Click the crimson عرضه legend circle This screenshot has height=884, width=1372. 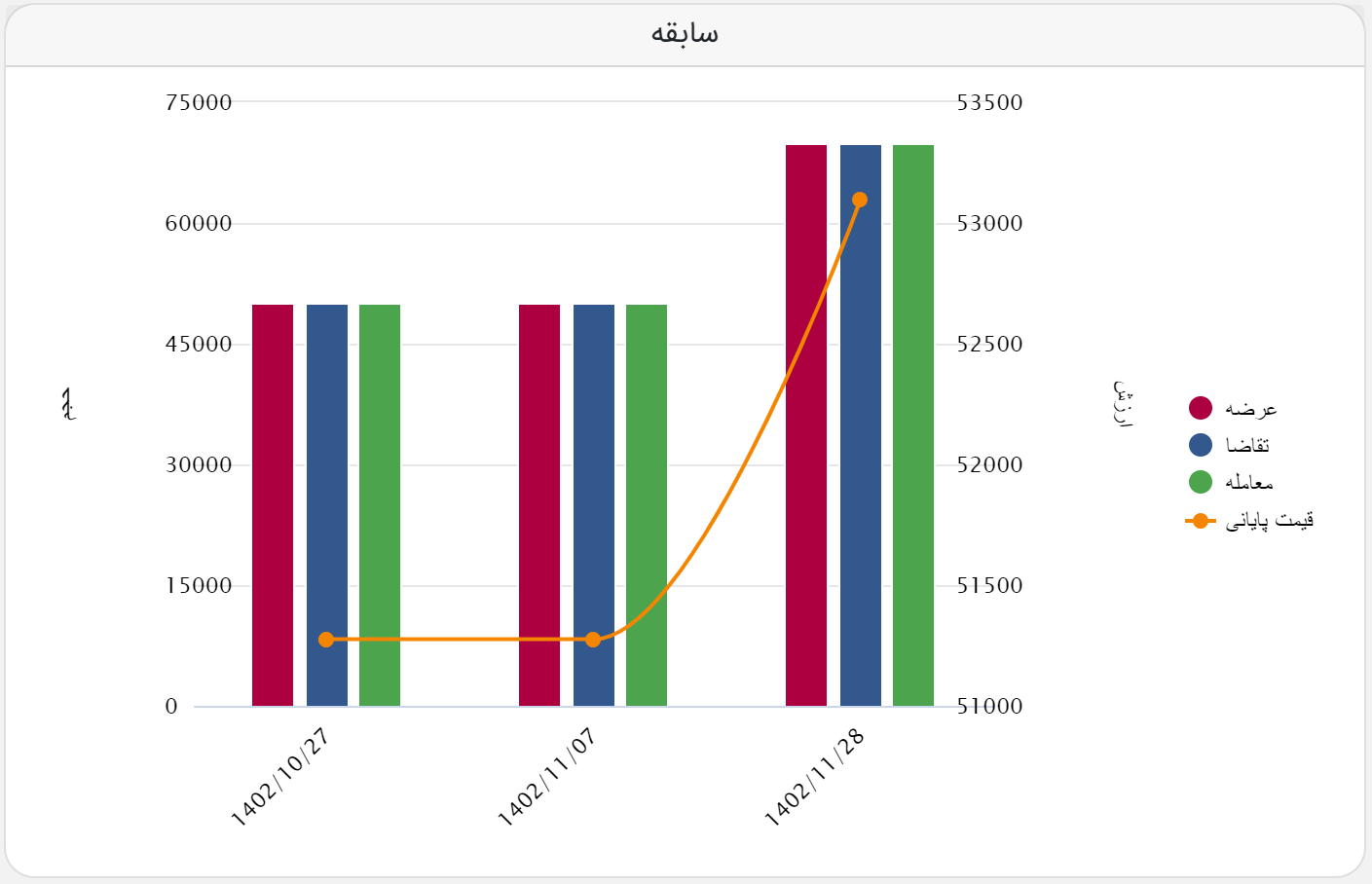click(x=1201, y=408)
